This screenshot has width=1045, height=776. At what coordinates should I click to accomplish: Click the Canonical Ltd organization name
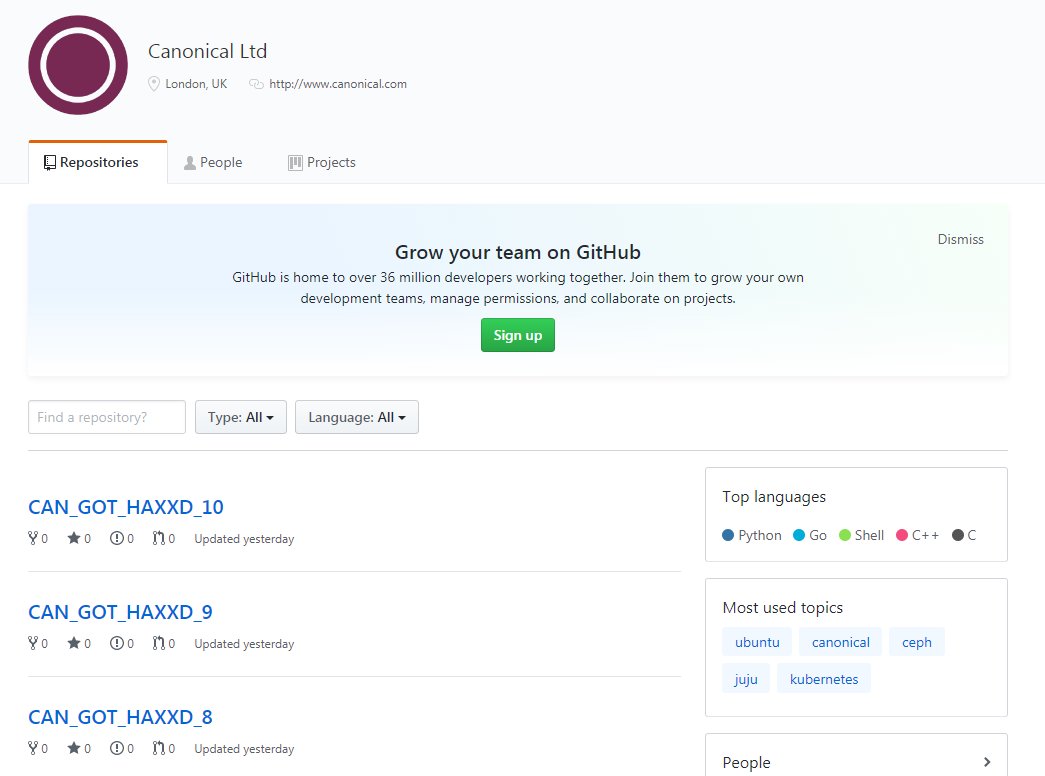coord(207,51)
